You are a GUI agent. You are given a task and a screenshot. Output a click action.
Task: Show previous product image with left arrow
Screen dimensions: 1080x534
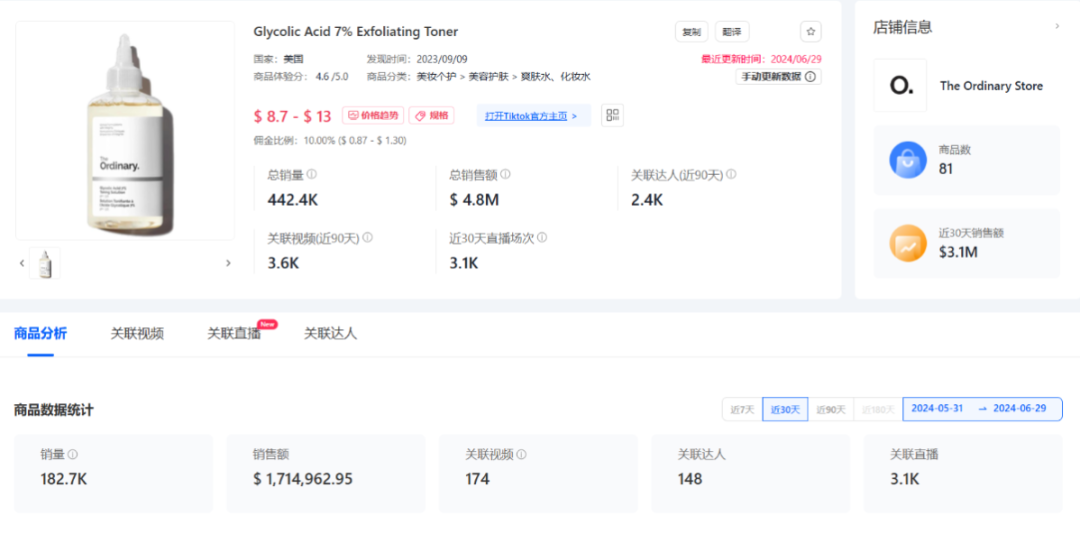click(x=22, y=263)
